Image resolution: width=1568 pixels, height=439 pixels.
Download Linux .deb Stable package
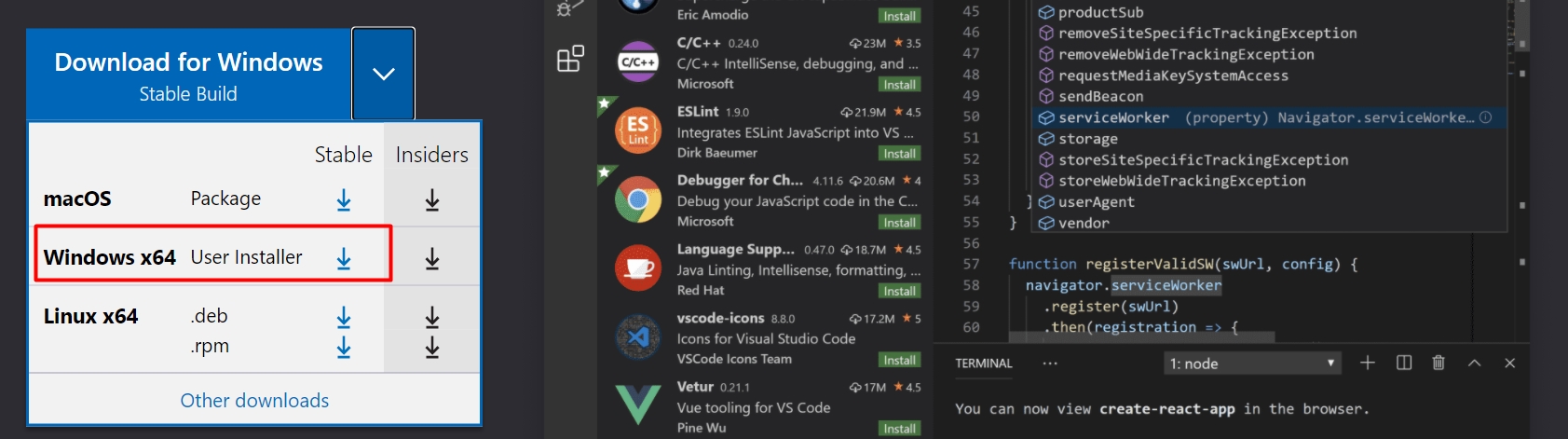point(344,317)
